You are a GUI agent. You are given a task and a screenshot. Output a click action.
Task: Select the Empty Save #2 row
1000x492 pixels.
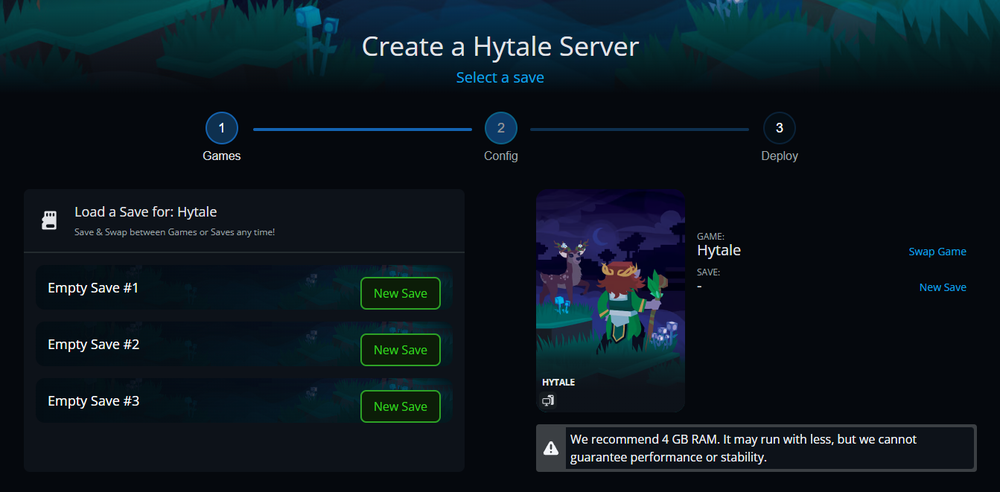click(244, 345)
